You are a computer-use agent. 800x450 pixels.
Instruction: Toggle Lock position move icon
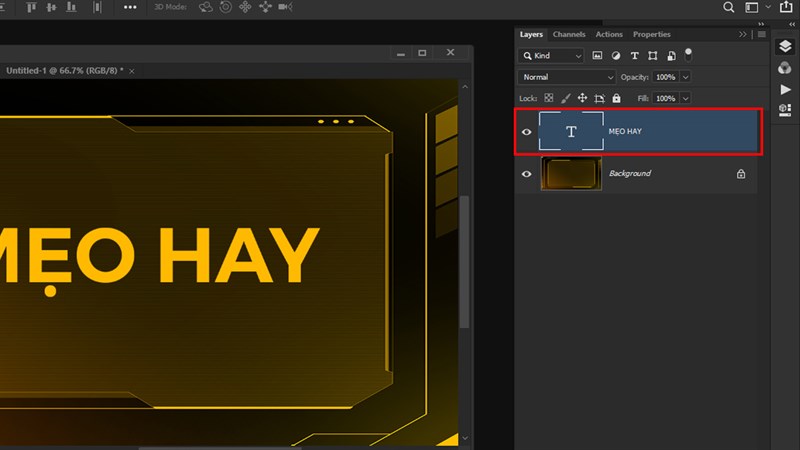point(582,98)
